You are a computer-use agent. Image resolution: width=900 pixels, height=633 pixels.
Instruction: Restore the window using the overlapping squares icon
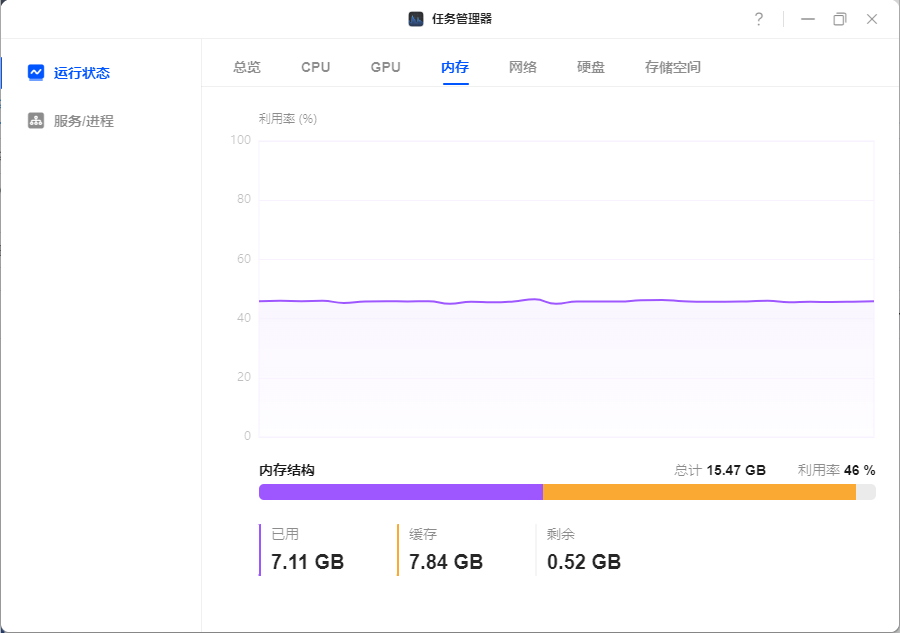tap(840, 19)
